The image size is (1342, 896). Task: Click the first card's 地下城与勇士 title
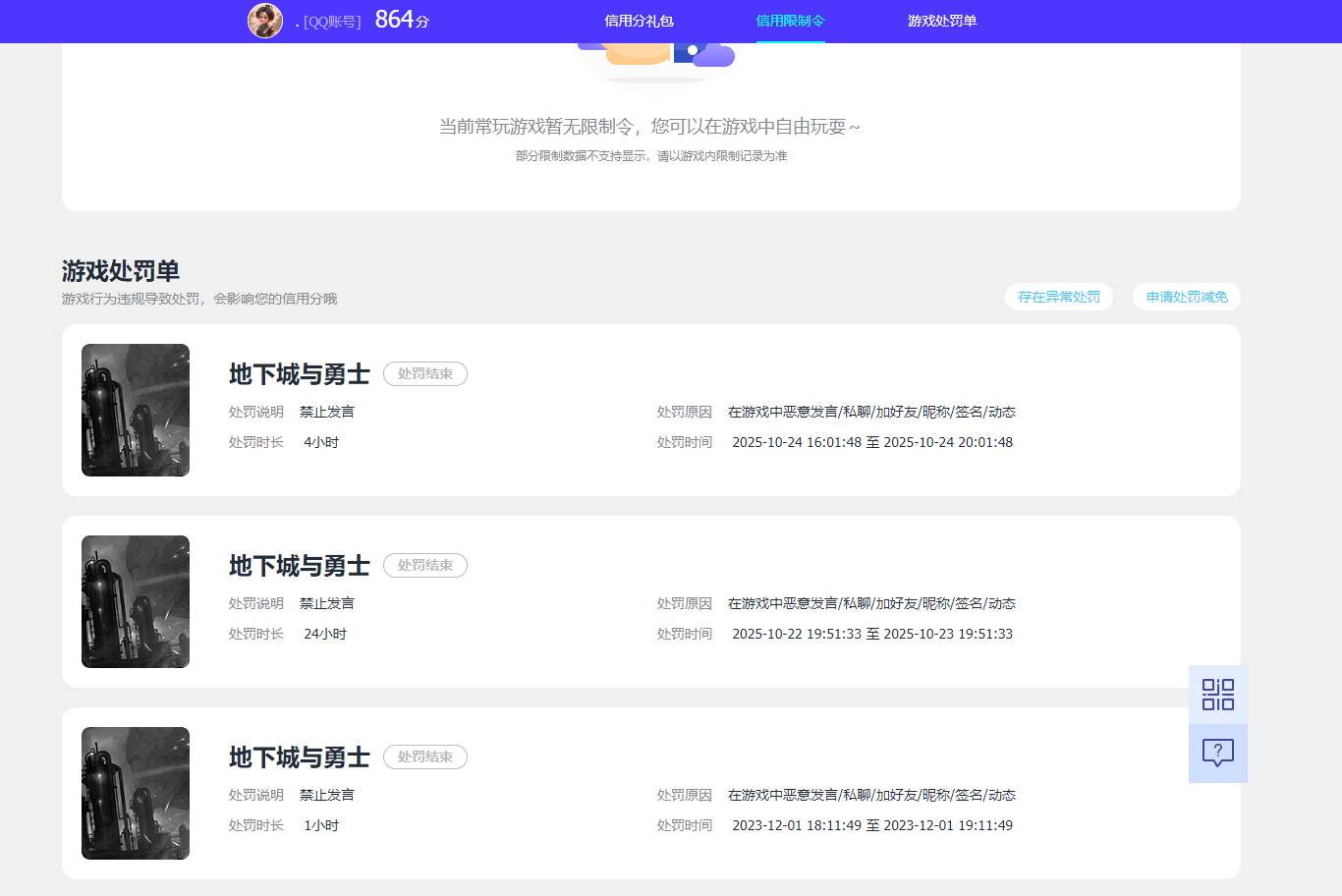(x=298, y=374)
